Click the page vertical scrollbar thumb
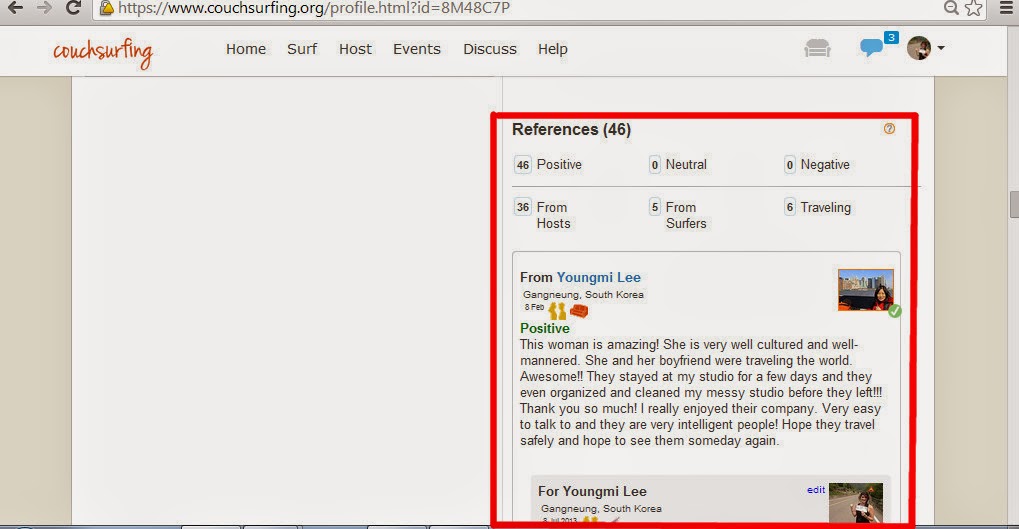Screen dimensions: 1019x529 point(1014,205)
